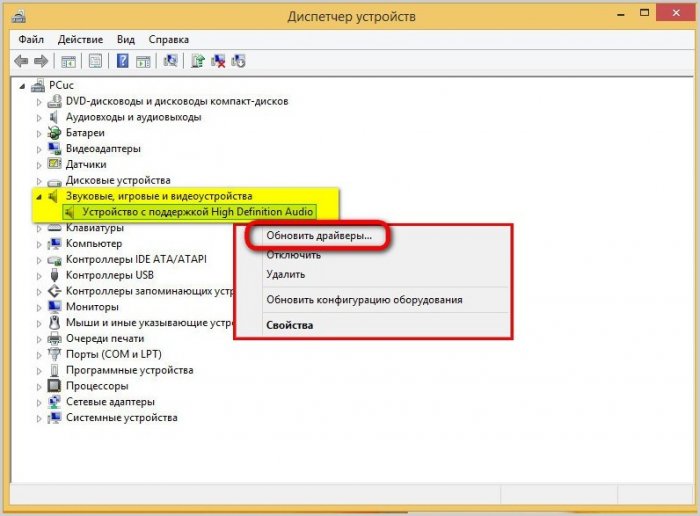Expand Контроллеры IDE ATA/ATAPI arrow

[39, 260]
